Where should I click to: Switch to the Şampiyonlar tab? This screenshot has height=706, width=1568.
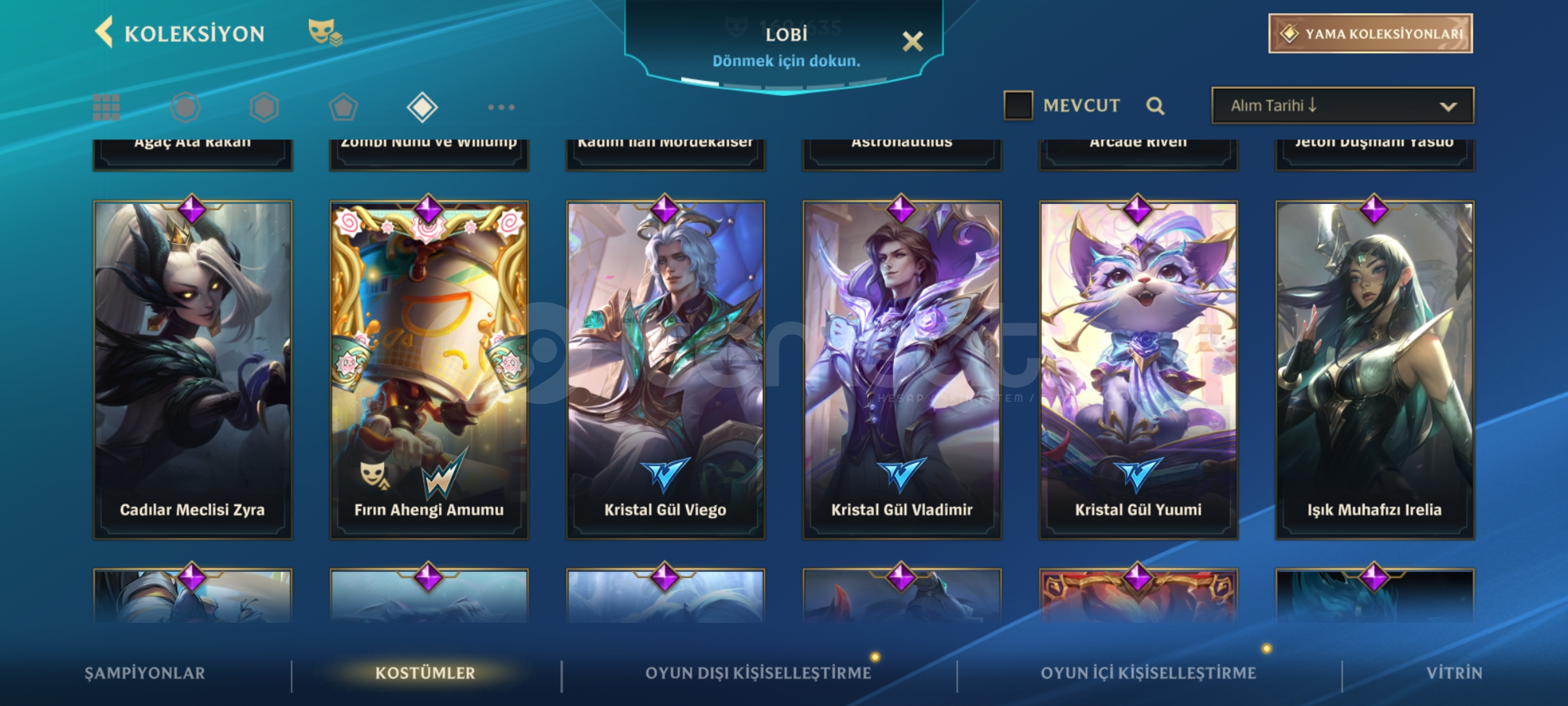tap(145, 673)
